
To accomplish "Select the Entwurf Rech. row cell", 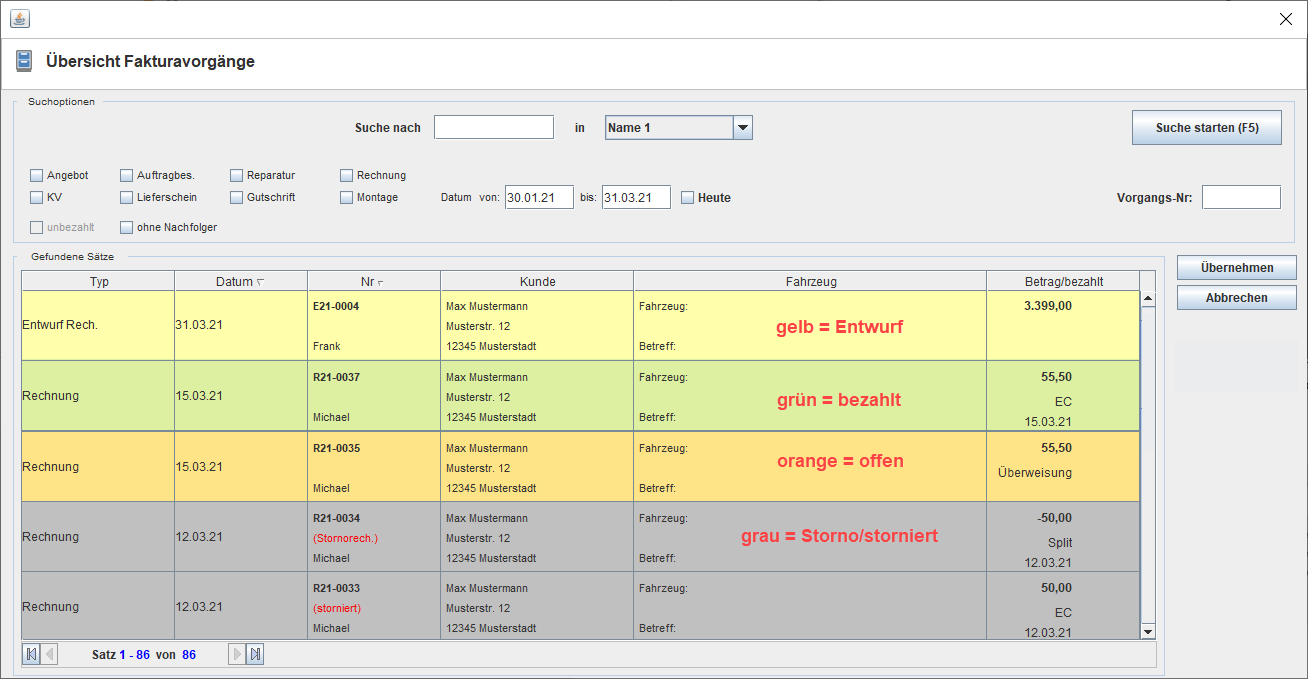I will [98, 326].
